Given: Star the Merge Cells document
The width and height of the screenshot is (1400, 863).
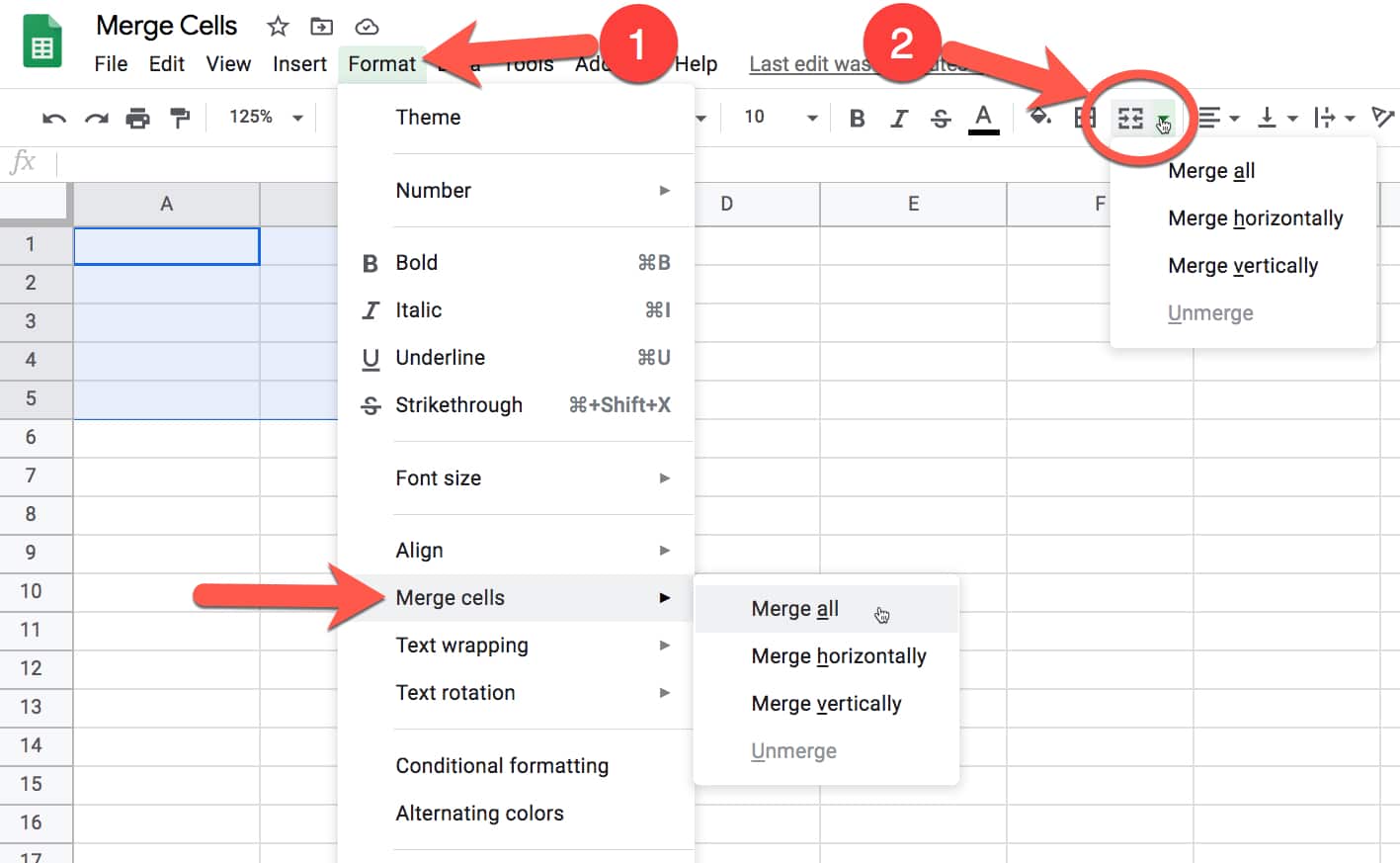Looking at the screenshot, I should click(278, 27).
